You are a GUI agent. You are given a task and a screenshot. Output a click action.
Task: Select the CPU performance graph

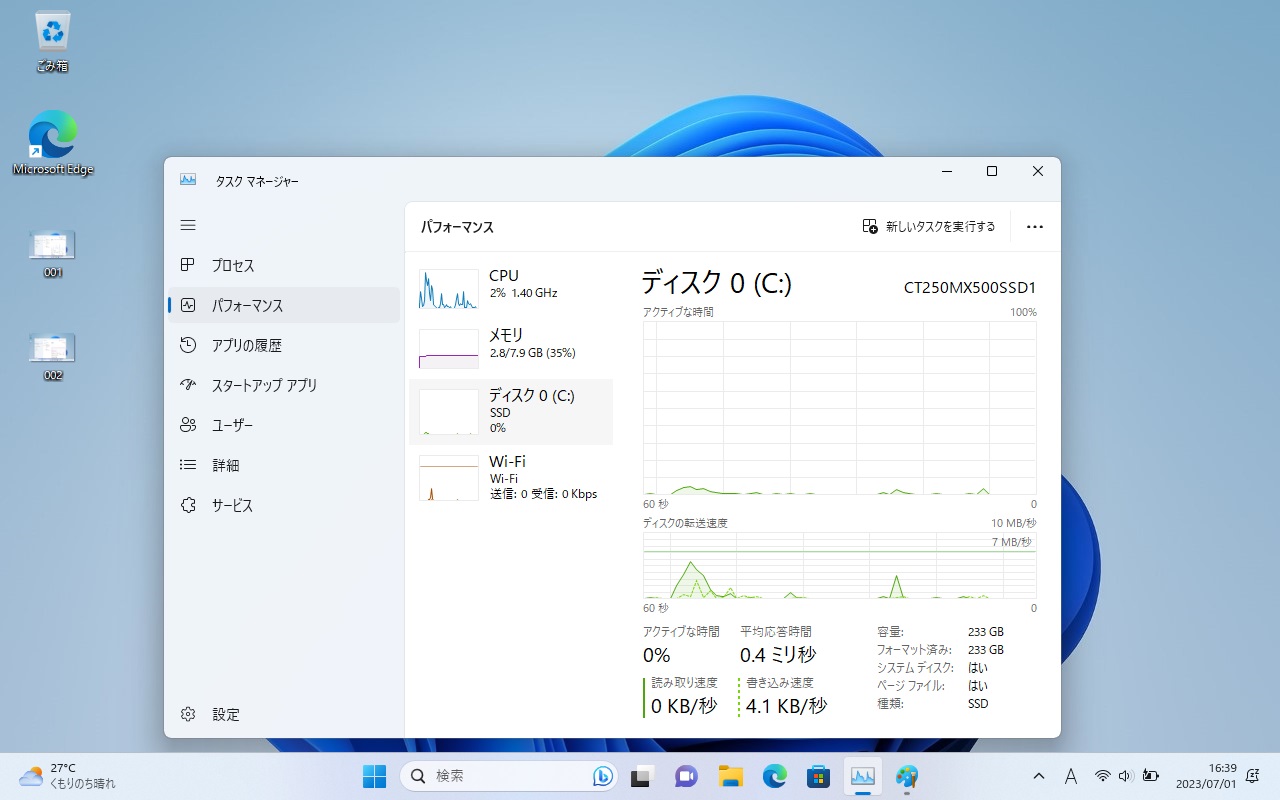[449, 289]
